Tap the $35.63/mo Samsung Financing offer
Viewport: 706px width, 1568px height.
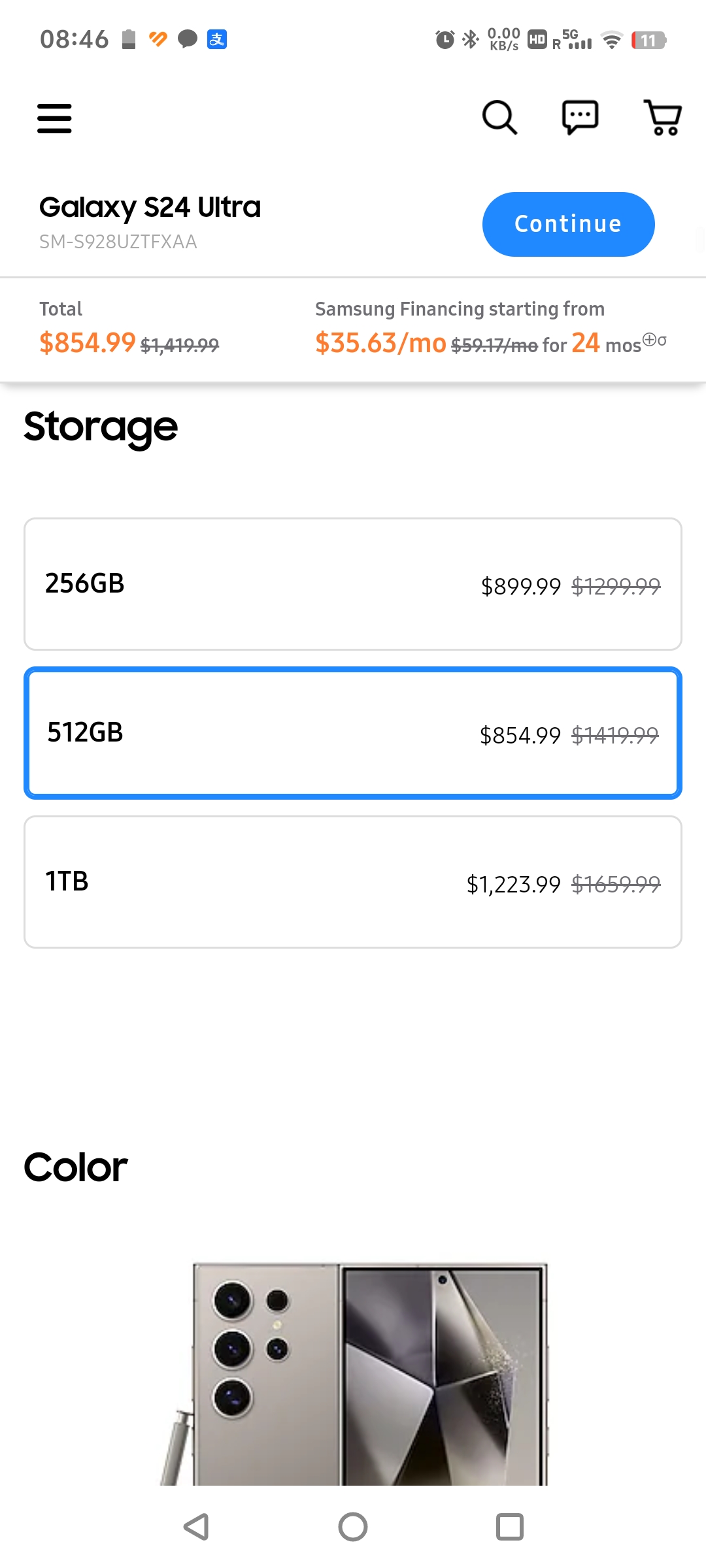coord(380,342)
